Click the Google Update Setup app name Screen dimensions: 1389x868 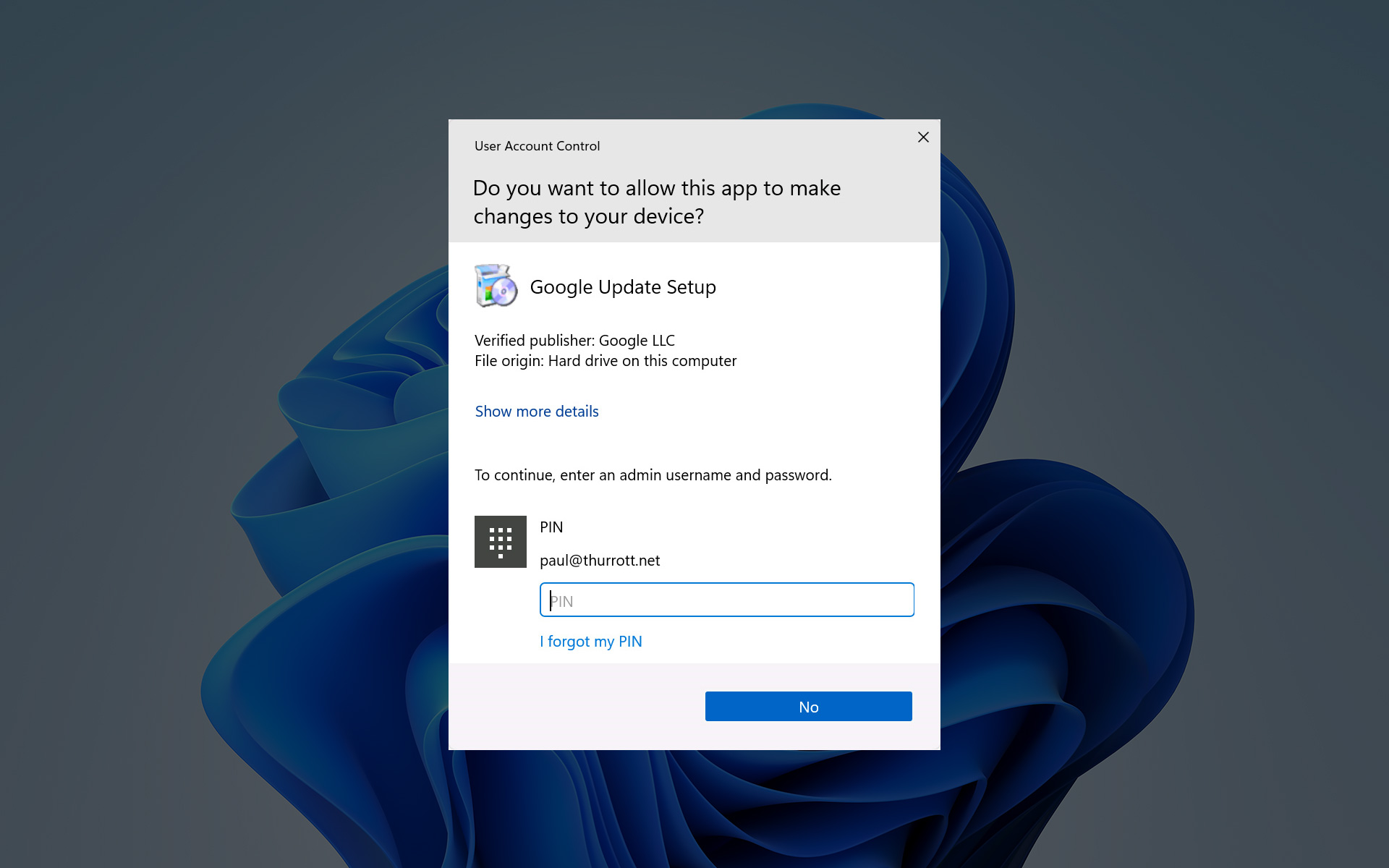[623, 287]
